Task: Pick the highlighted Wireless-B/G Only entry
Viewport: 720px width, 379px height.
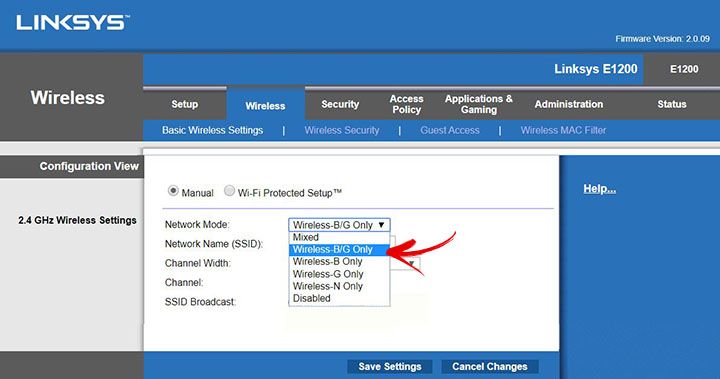Action: [x=339, y=249]
